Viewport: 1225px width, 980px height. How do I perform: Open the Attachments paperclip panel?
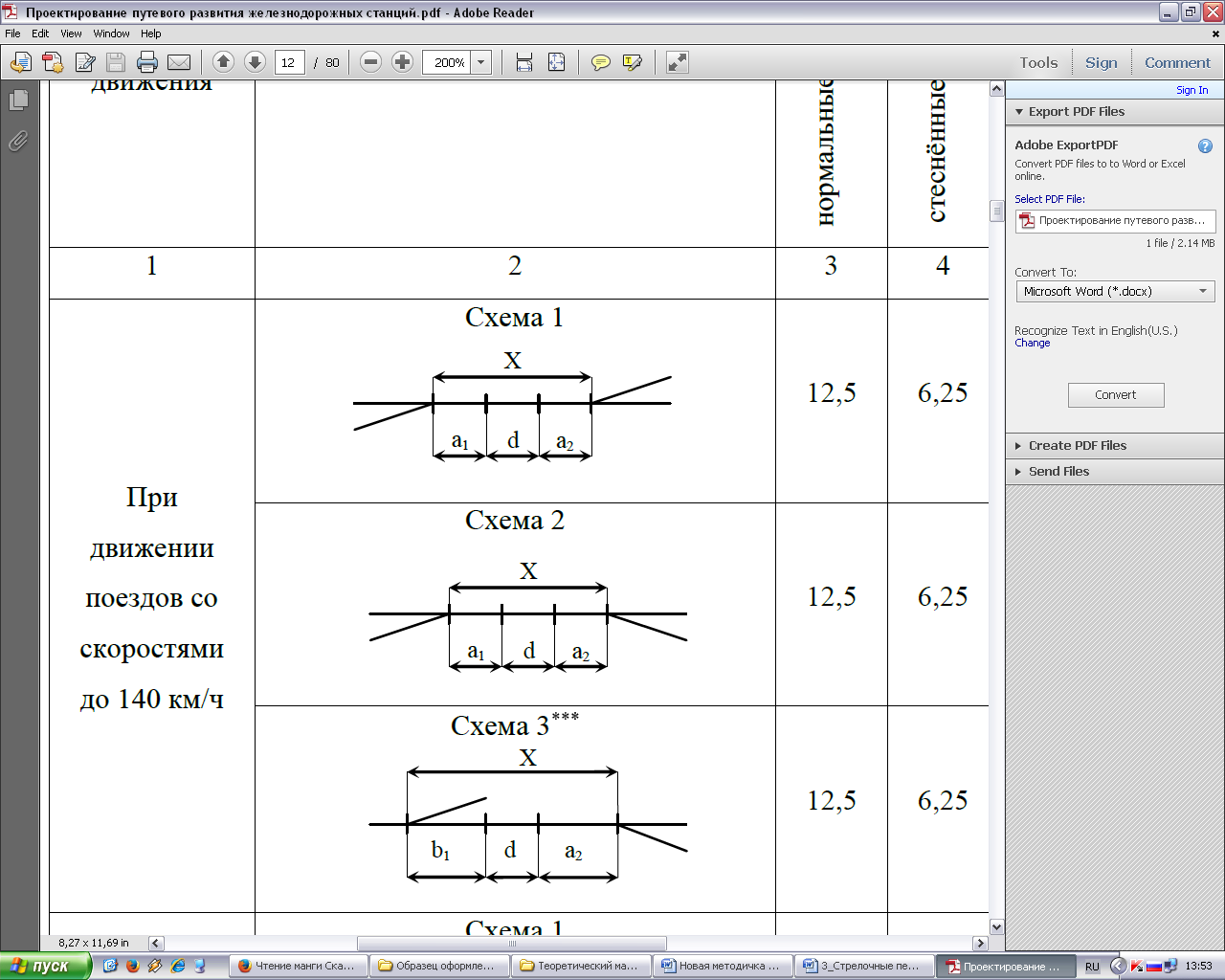tap(18, 142)
